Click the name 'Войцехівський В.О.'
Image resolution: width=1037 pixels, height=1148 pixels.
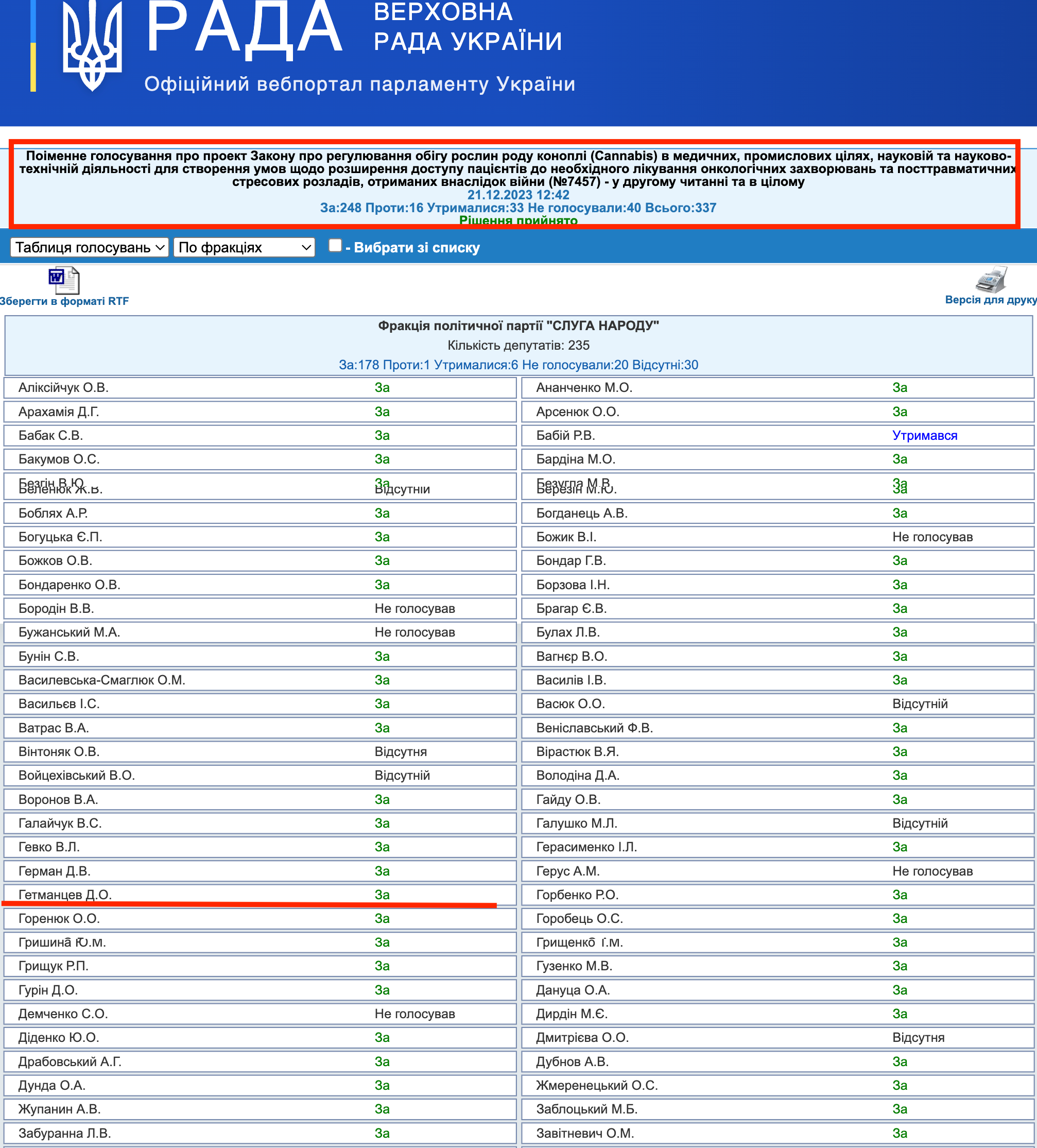coord(76,776)
